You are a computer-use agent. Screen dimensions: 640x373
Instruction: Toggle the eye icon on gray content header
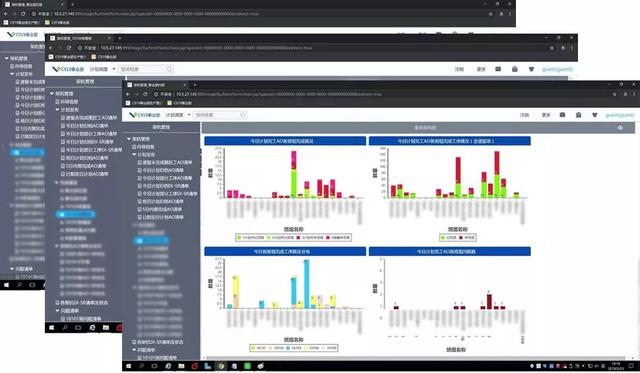pos(620,128)
